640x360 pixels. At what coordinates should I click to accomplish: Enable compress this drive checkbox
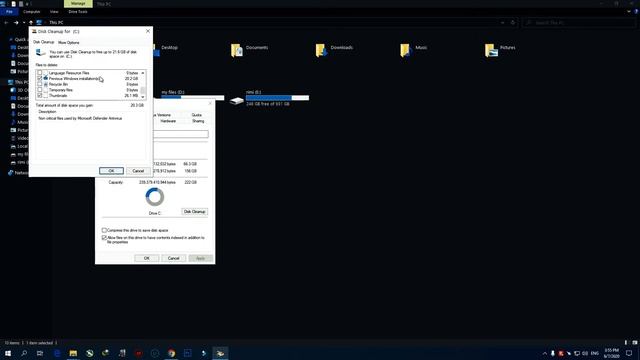tap(104, 230)
